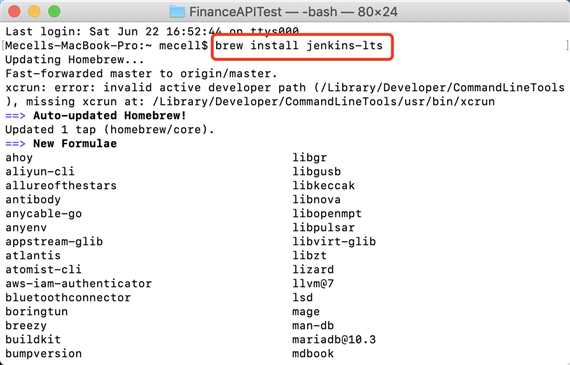
Task: Click the formula name 'appstream-glib'
Action: (54, 242)
